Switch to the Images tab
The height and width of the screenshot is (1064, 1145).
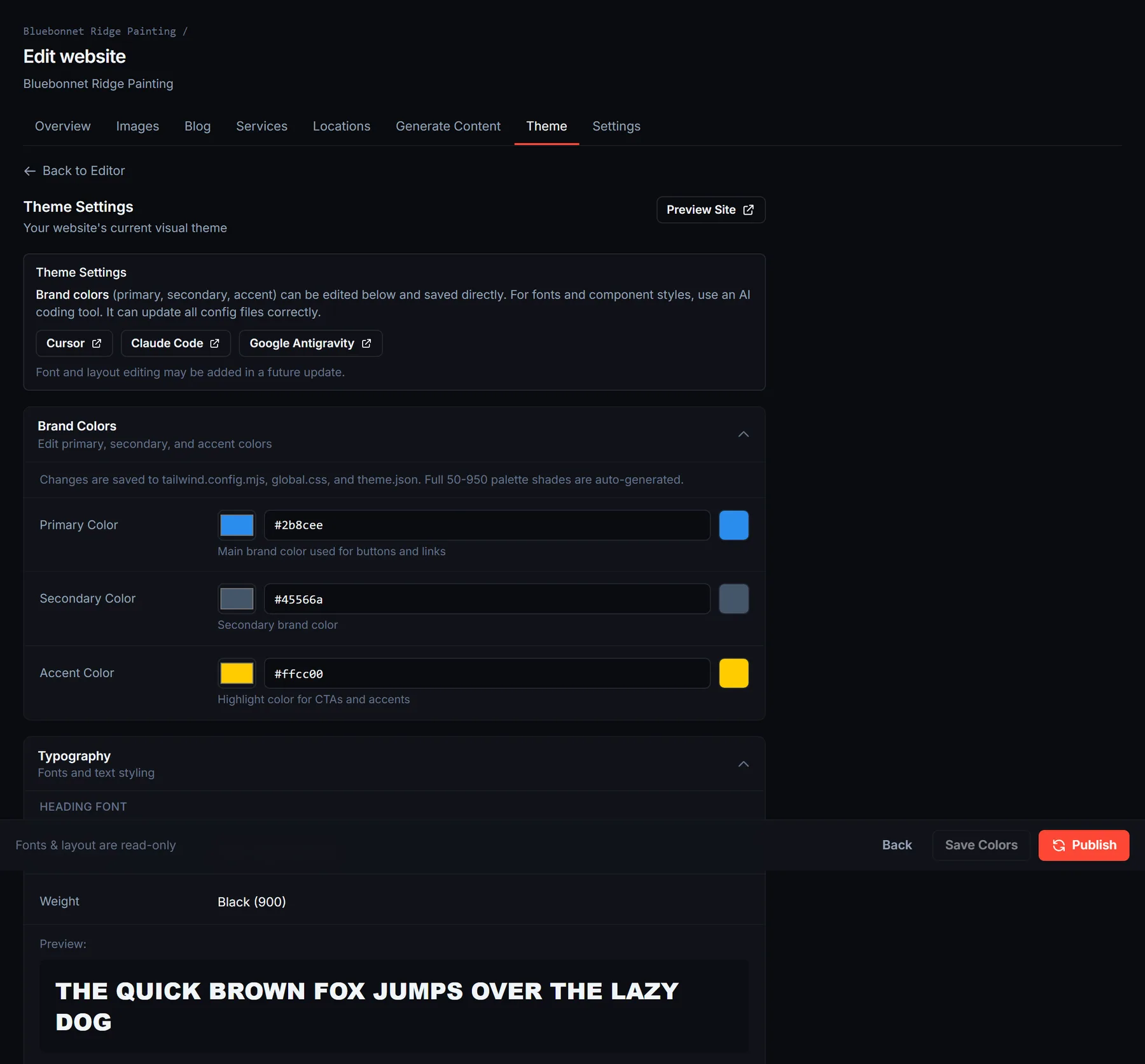point(137,127)
